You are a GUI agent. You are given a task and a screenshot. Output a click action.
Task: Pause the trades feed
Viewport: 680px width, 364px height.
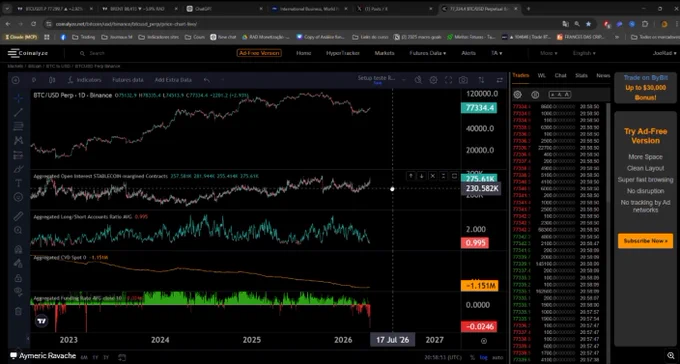click(535, 95)
